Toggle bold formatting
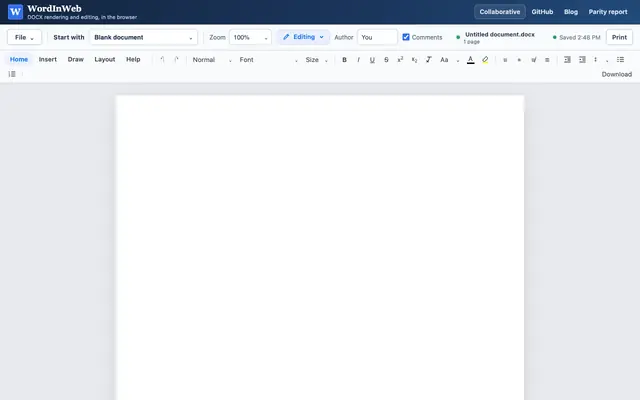This screenshot has height=400, width=640. (344, 60)
